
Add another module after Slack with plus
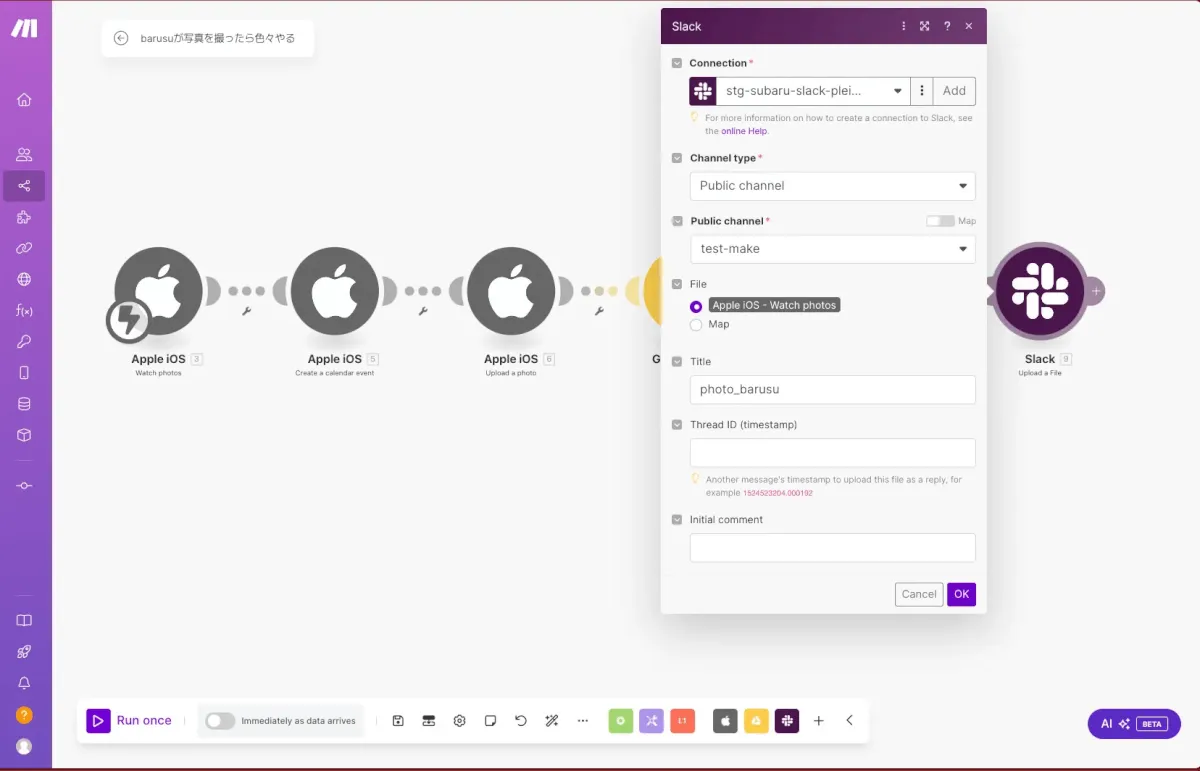point(1096,291)
